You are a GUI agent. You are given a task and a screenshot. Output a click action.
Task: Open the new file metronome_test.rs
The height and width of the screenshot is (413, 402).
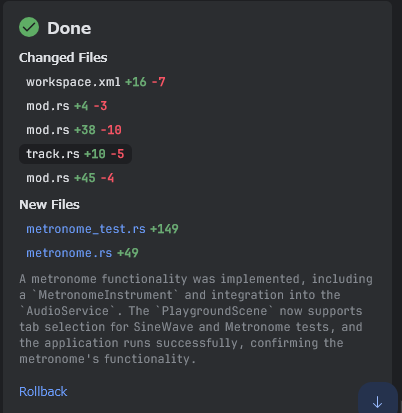(86, 229)
